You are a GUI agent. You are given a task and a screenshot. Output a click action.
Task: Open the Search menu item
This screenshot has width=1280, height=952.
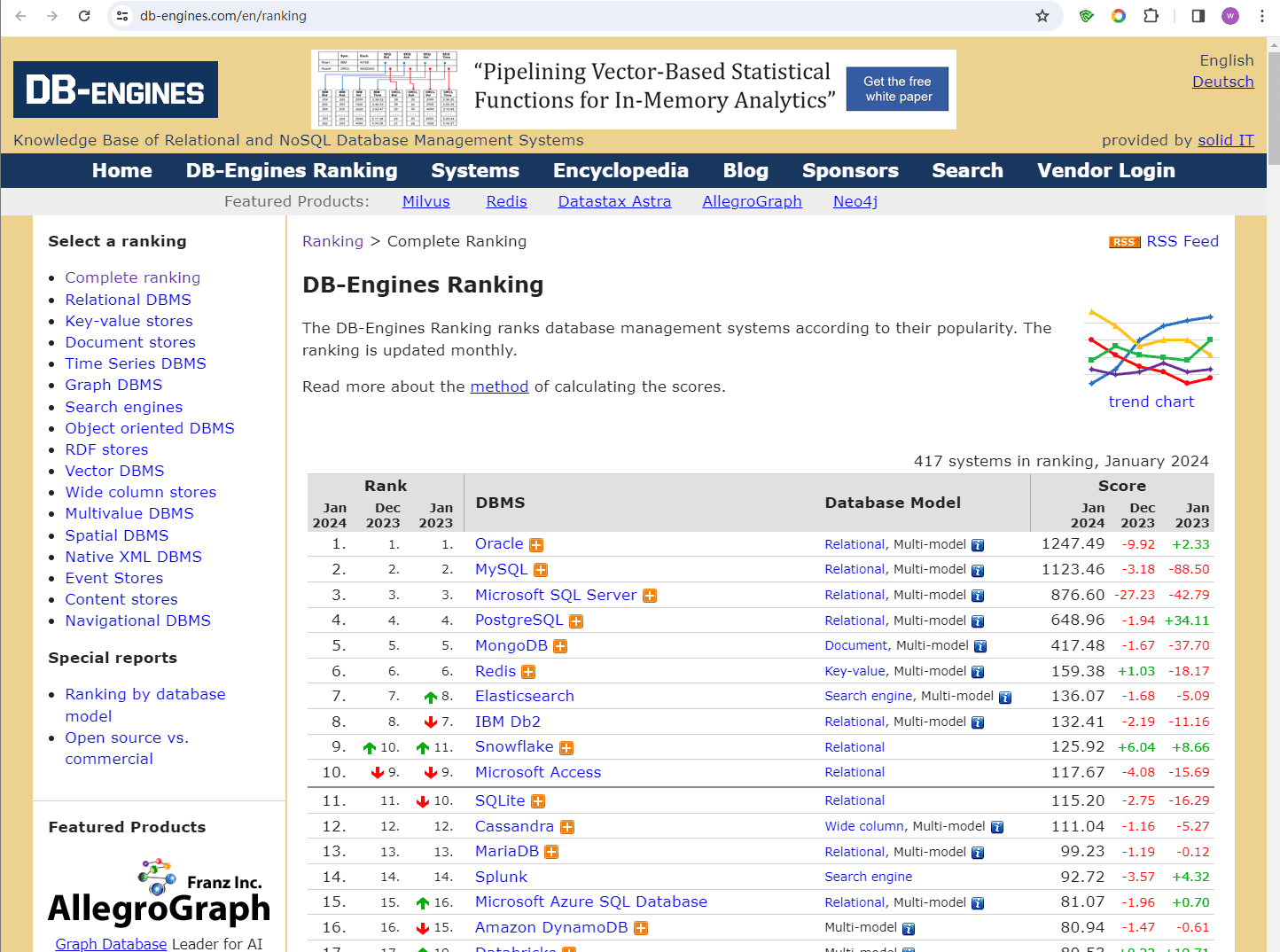968,170
